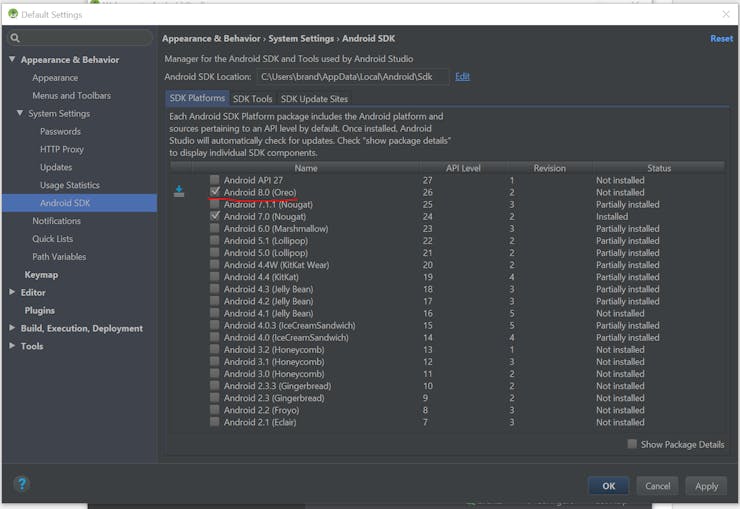740x509 pixels.
Task: Check the Android API 27 checkbox
Action: (215, 180)
